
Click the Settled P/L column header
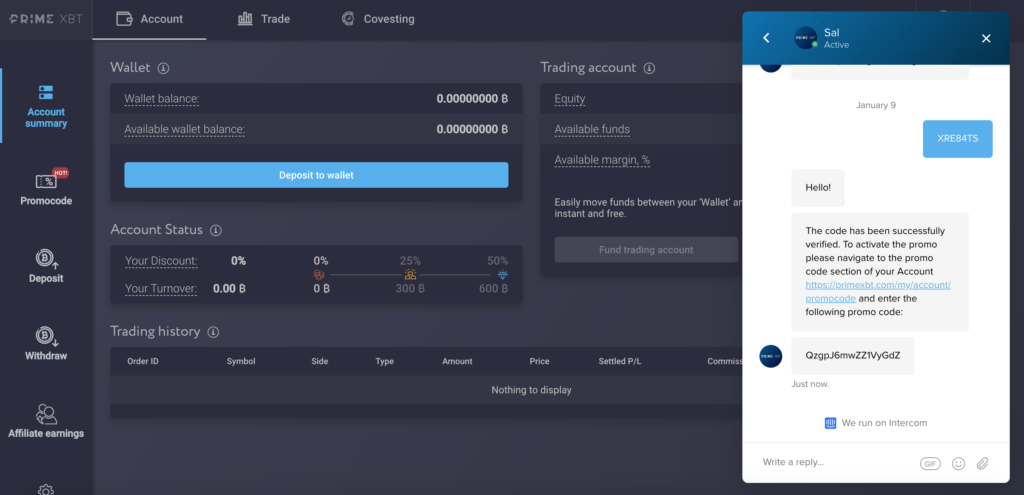click(x=620, y=361)
